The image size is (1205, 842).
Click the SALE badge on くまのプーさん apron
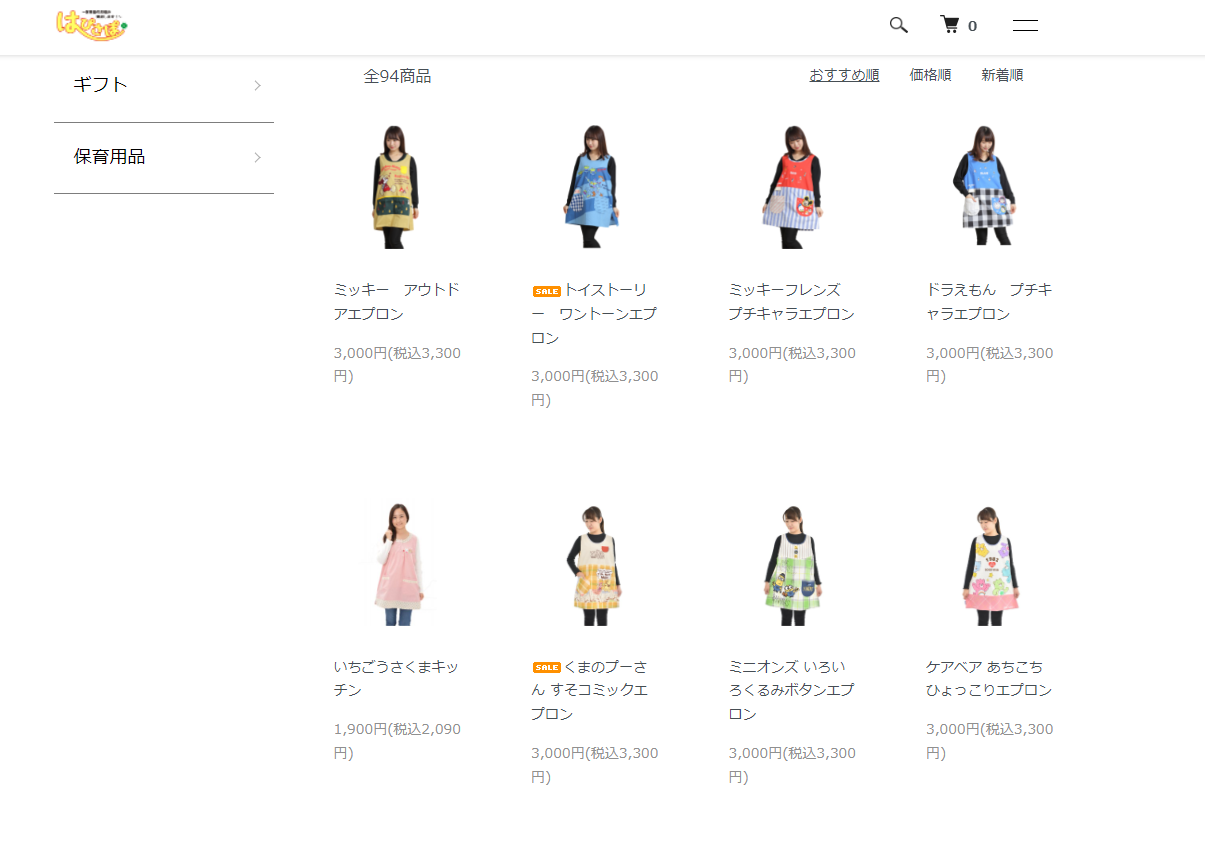[547, 666]
